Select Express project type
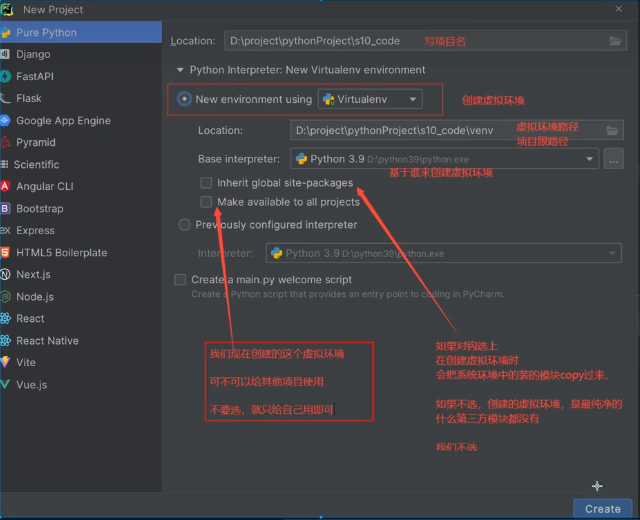The width and height of the screenshot is (640, 520). pos(81,231)
